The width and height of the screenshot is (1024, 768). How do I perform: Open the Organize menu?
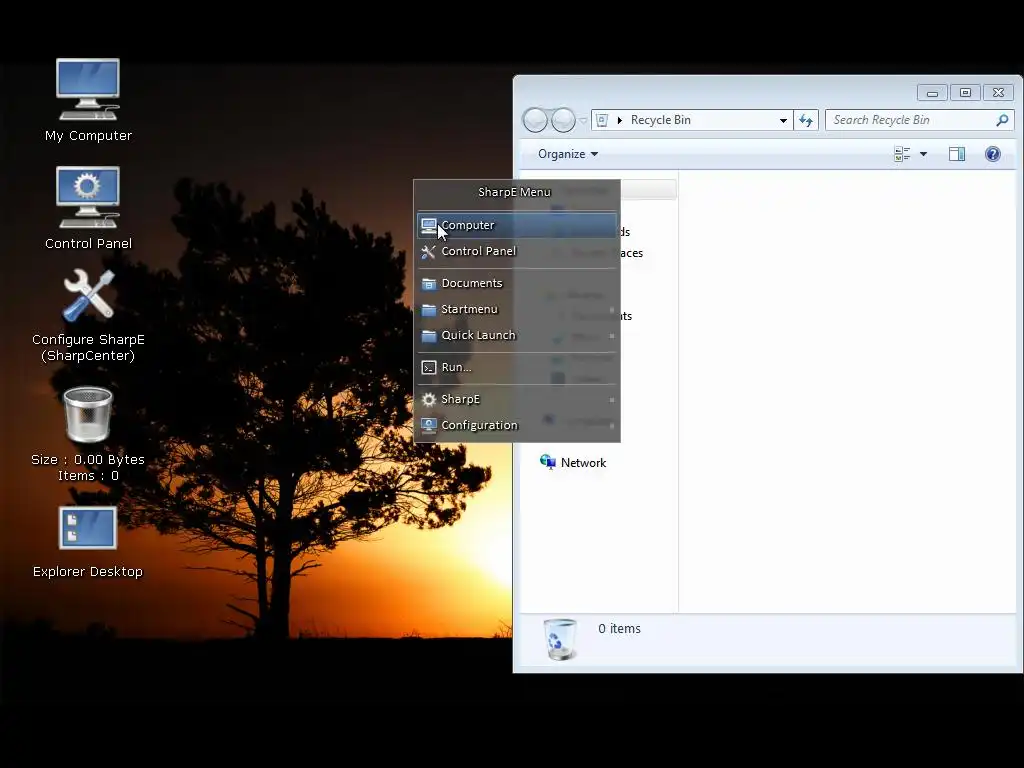[x=568, y=154]
